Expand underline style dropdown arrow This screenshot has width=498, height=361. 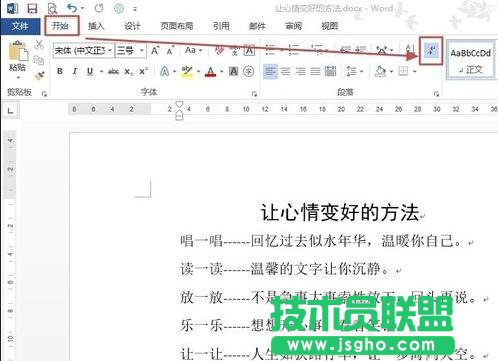(101, 71)
